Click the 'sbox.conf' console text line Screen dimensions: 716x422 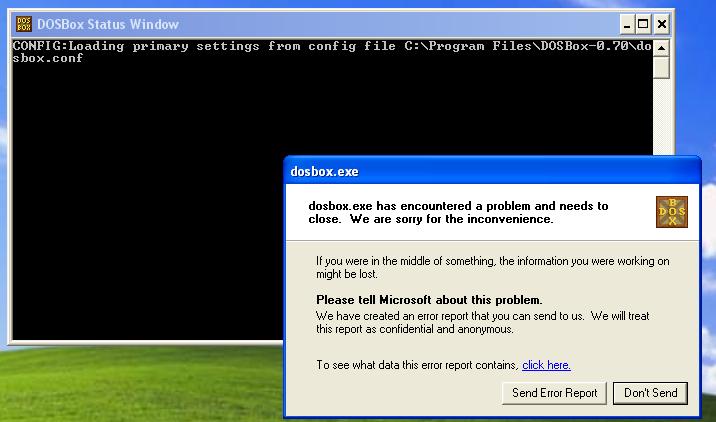point(48,58)
